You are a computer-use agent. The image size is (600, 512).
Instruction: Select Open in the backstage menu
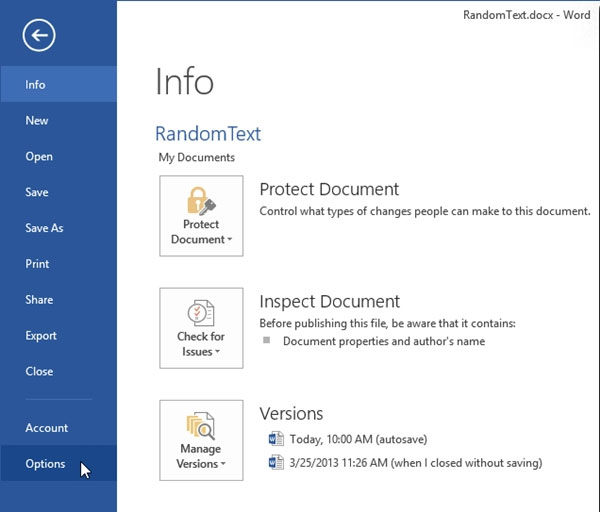(x=59, y=156)
